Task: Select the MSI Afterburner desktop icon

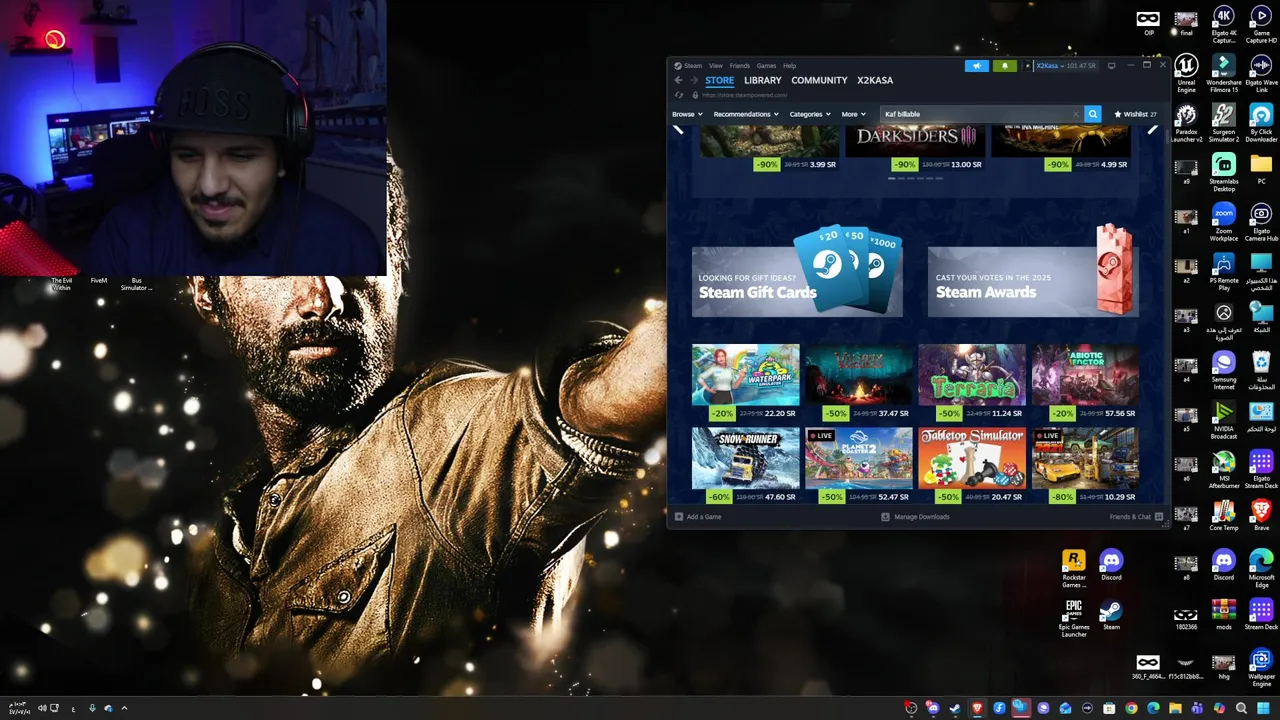Action: pyautogui.click(x=1223, y=469)
